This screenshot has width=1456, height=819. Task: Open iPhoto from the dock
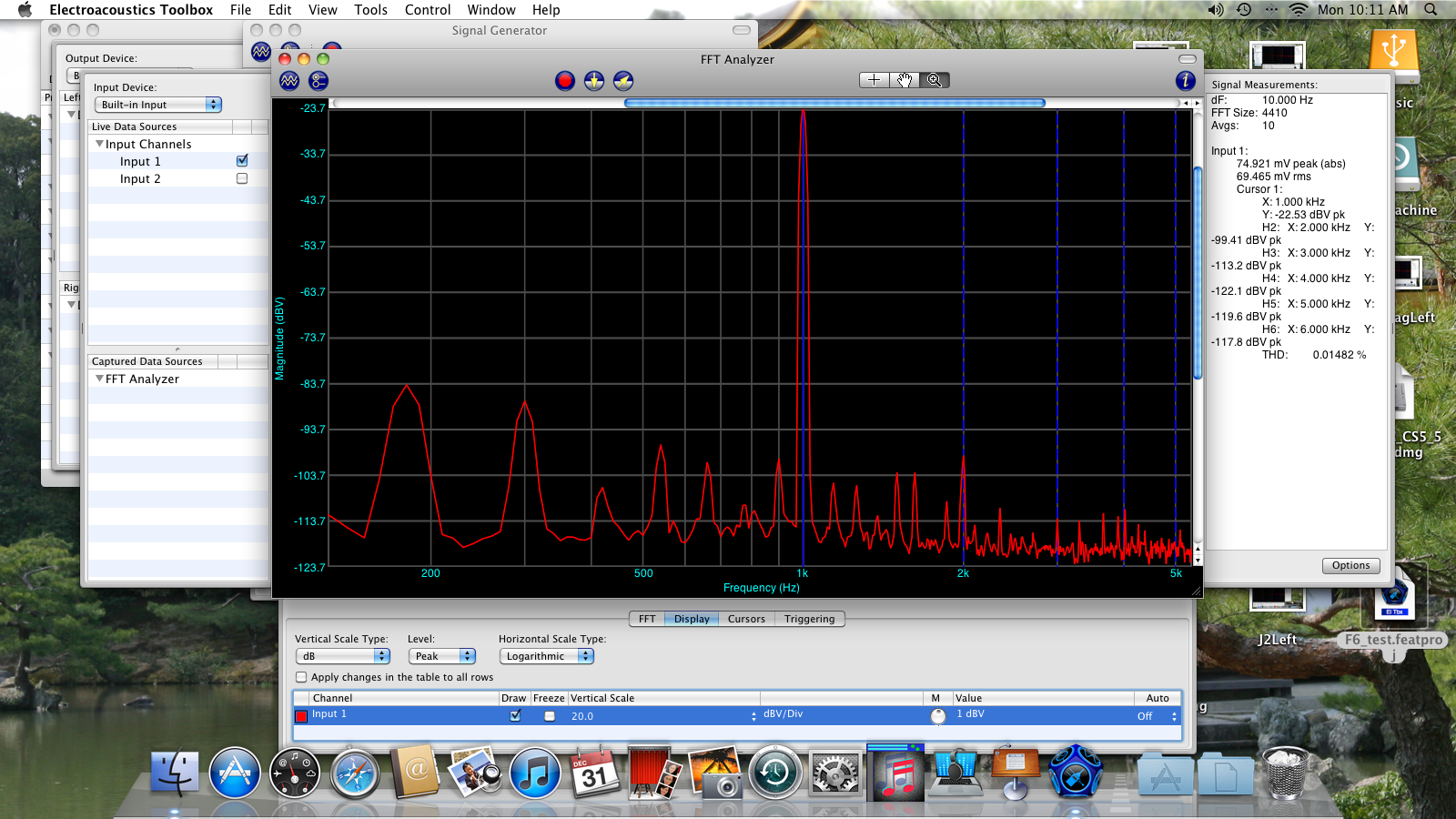475,773
